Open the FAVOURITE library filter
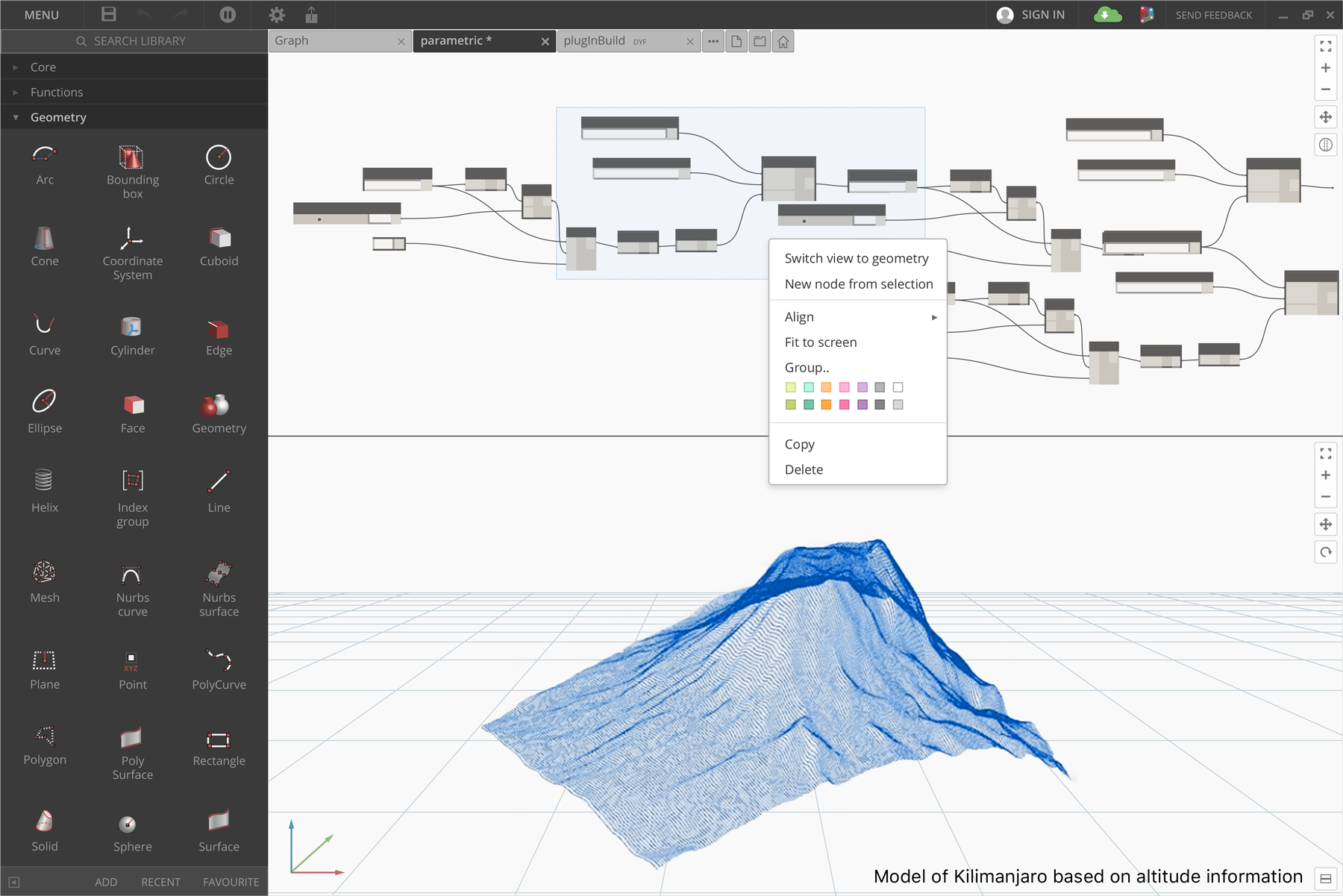 231,882
